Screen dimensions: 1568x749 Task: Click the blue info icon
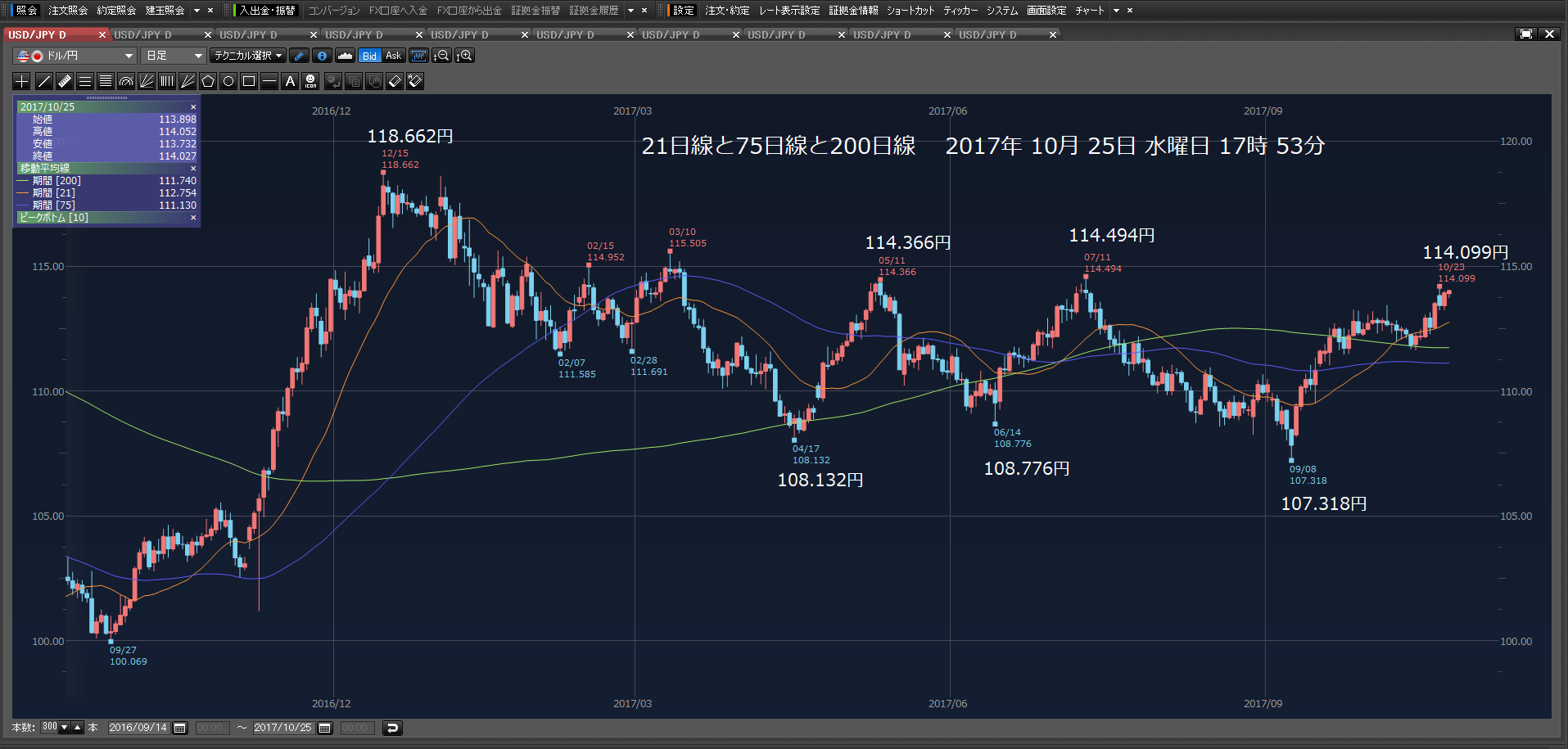[x=323, y=56]
